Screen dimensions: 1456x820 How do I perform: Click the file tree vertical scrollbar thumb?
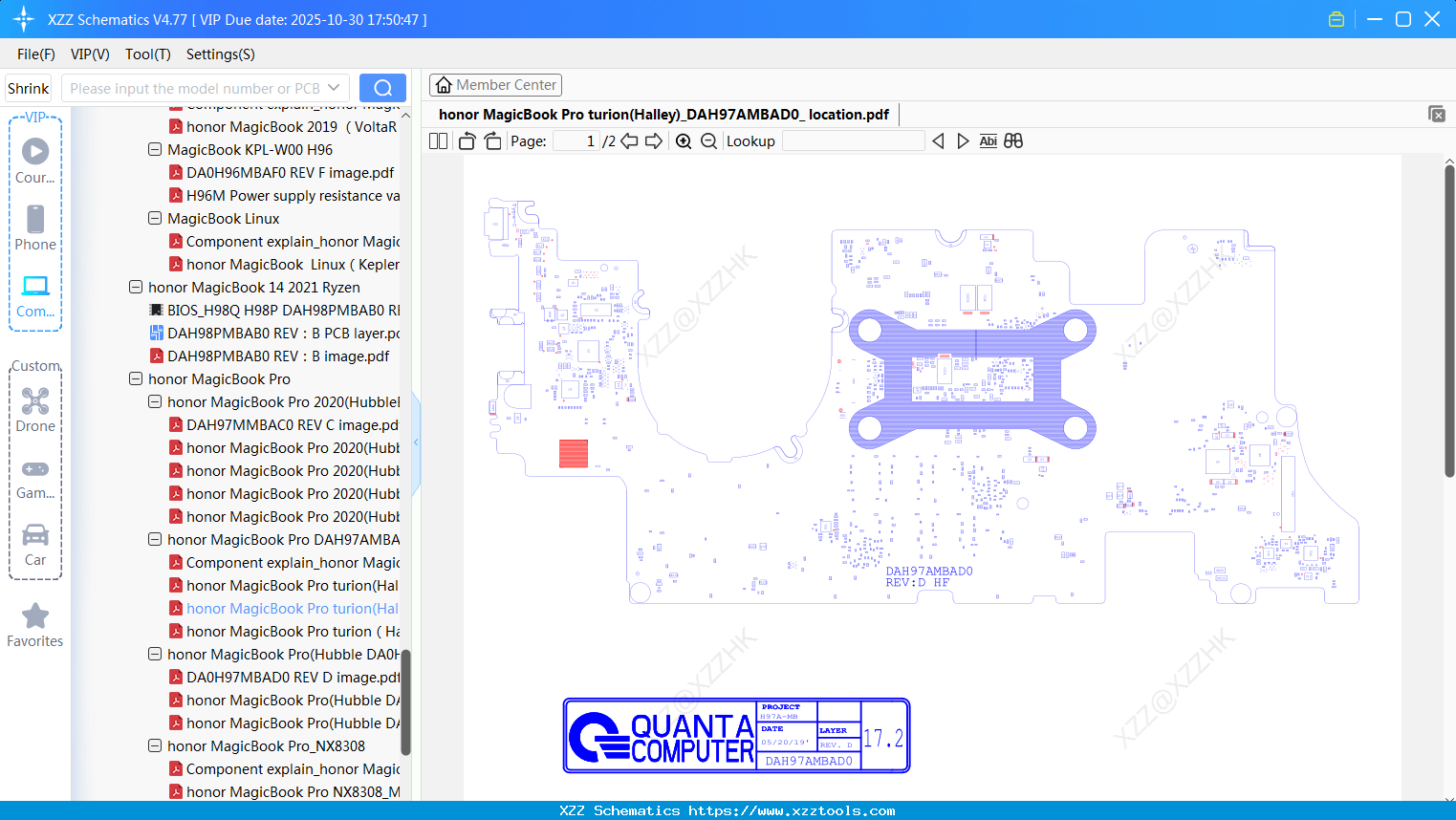coord(405,701)
